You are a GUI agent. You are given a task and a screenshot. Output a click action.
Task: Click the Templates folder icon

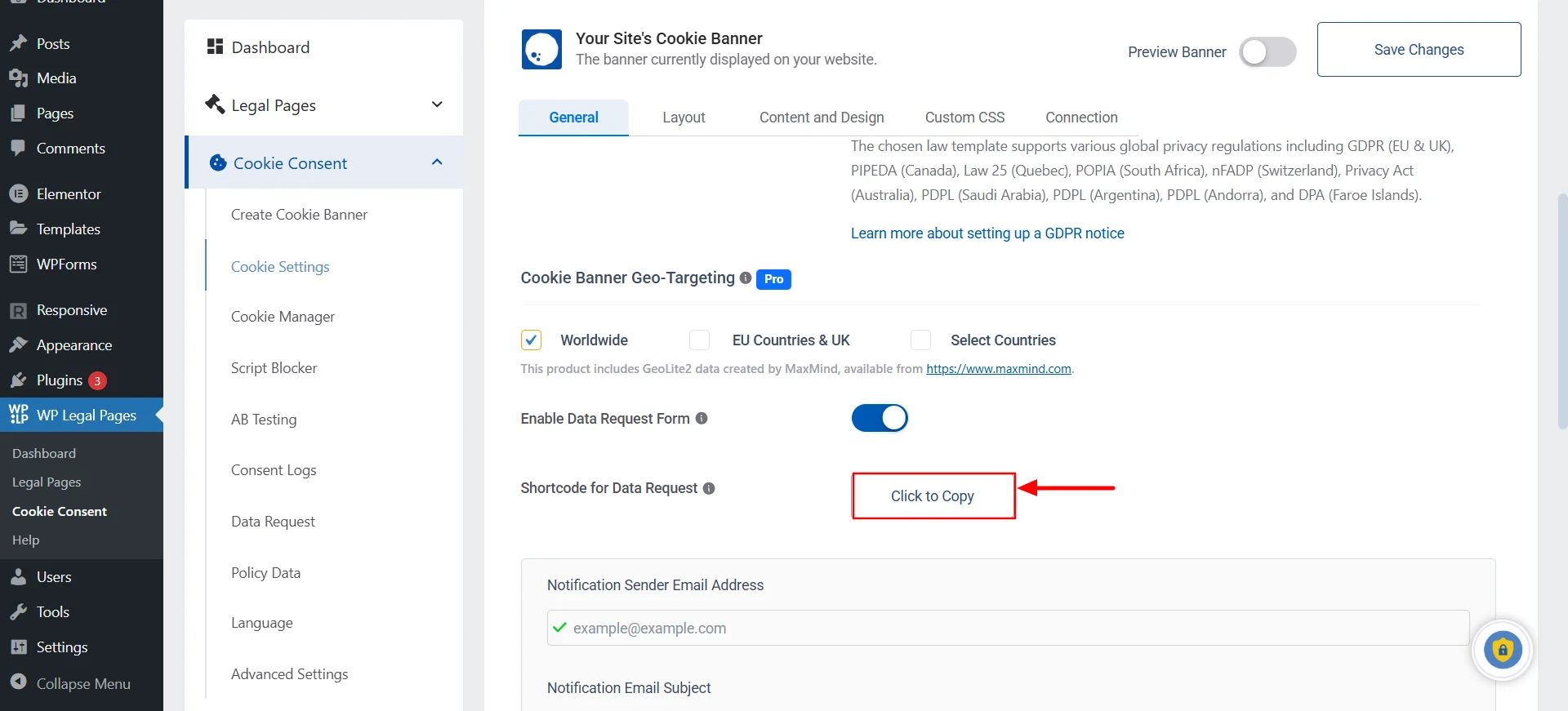(x=19, y=229)
